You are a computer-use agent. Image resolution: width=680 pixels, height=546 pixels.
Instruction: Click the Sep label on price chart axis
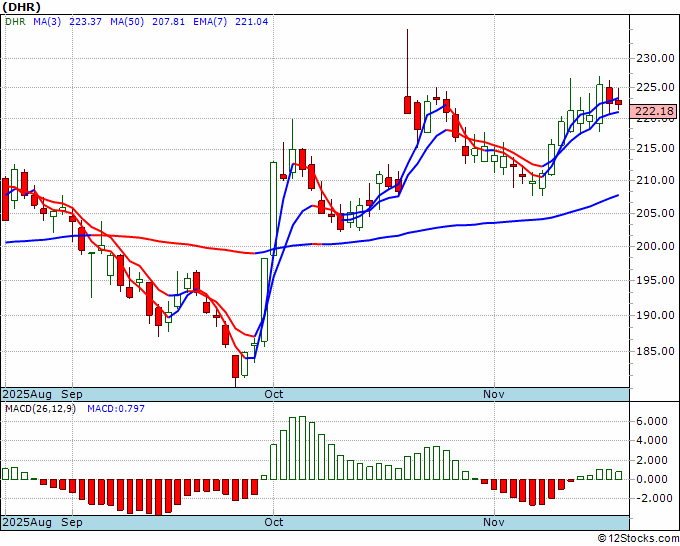point(72,394)
